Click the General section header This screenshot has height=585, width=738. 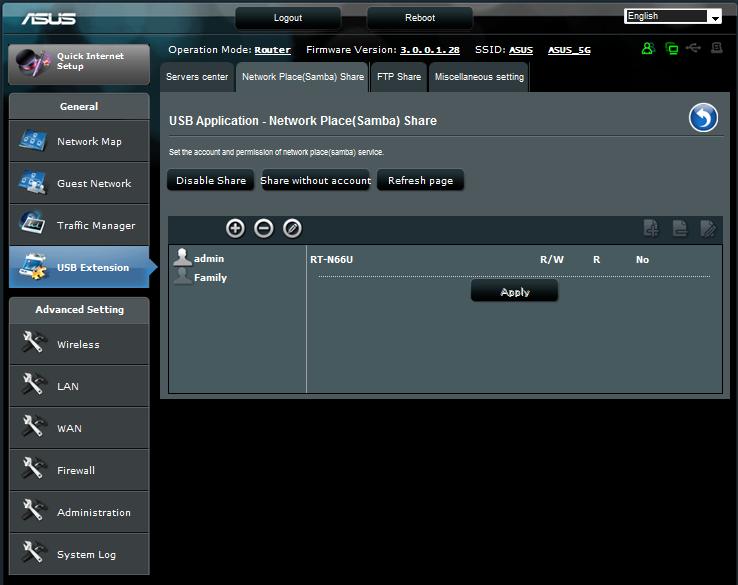(x=79, y=106)
